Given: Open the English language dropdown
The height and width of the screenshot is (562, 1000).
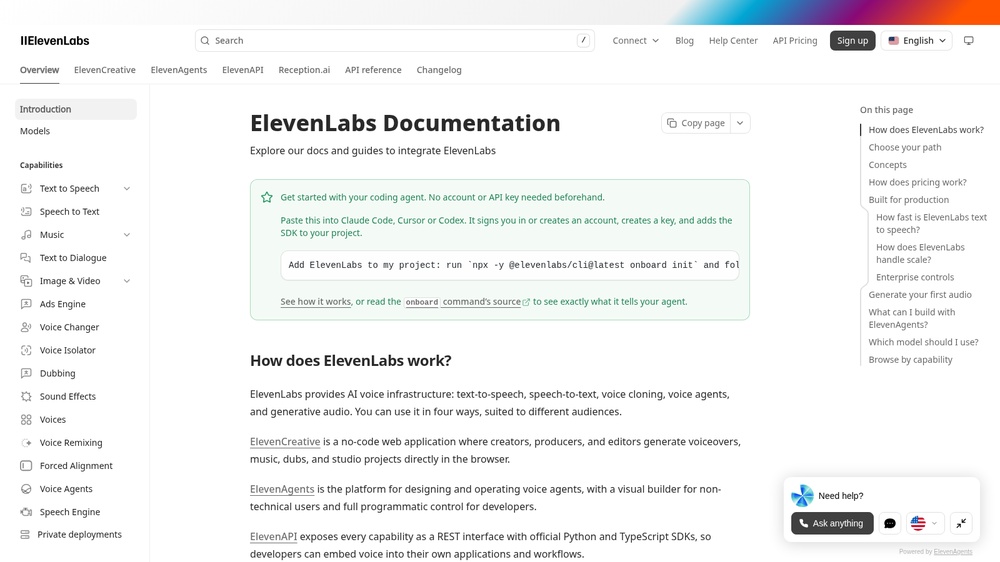Looking at the screenshot, I should pyautogui.click(x=917, y=41).
